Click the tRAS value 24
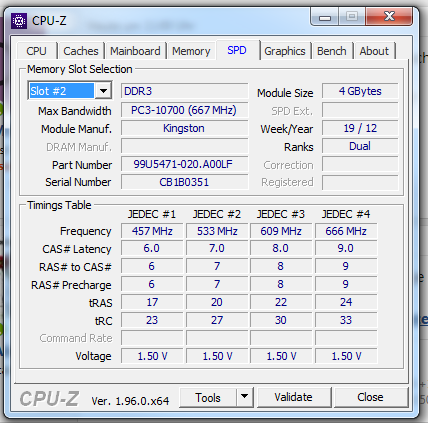The image size is (428, 423). pos(346,302)
